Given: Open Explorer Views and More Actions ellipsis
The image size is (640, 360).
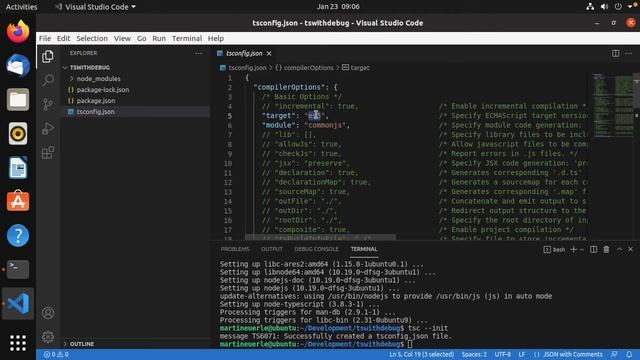Looking at the screenshot, I should coord(198,53).
